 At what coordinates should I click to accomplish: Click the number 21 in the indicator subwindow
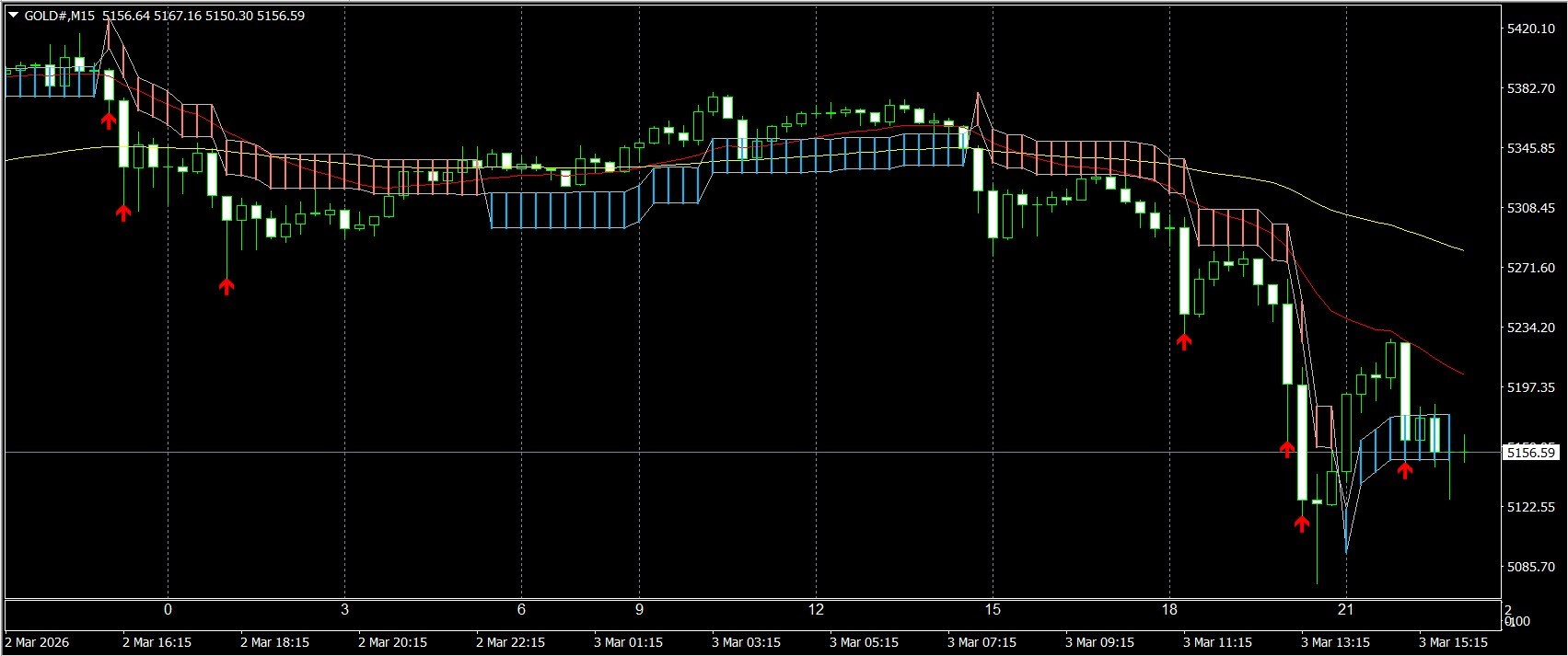click(1345, 609)
